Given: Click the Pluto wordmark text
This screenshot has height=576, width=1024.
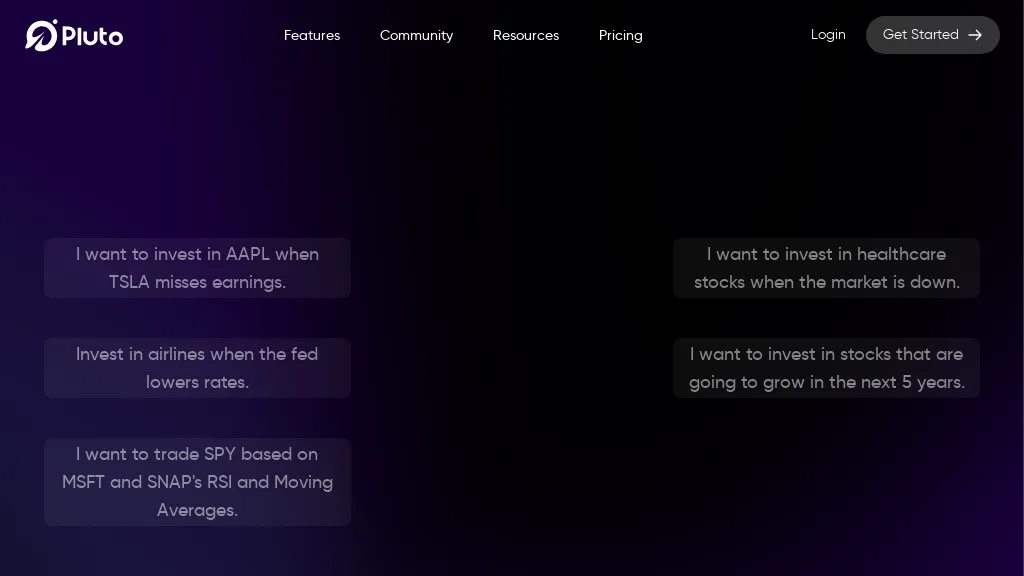Looking at the screenshot, I should pos(92,36).
